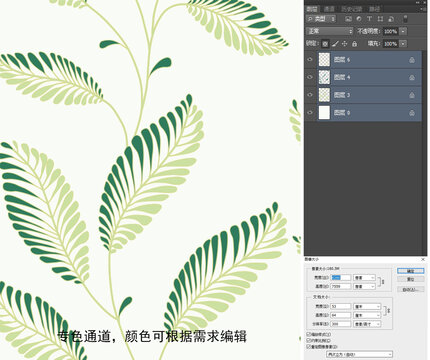Close the Image Size dialog
430x360 pixels.
point(423,259)
